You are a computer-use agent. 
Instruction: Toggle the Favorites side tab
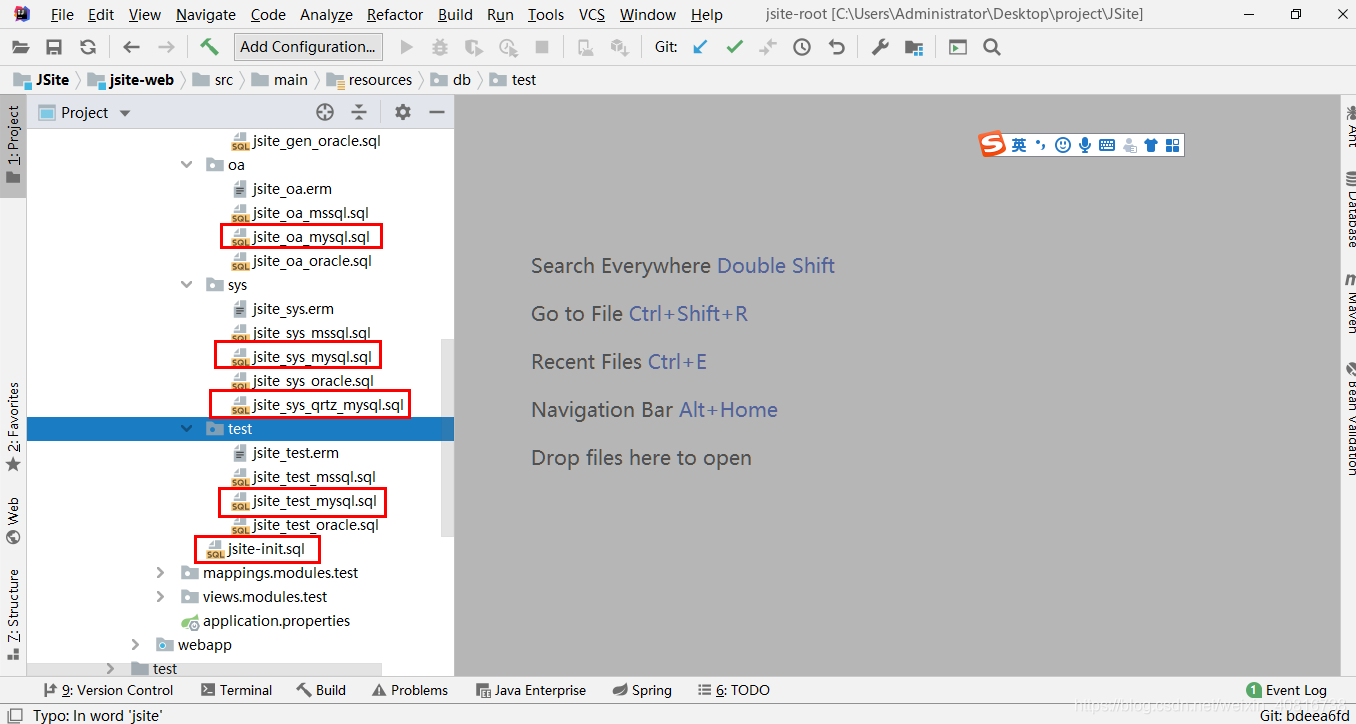tap(13, 428)
